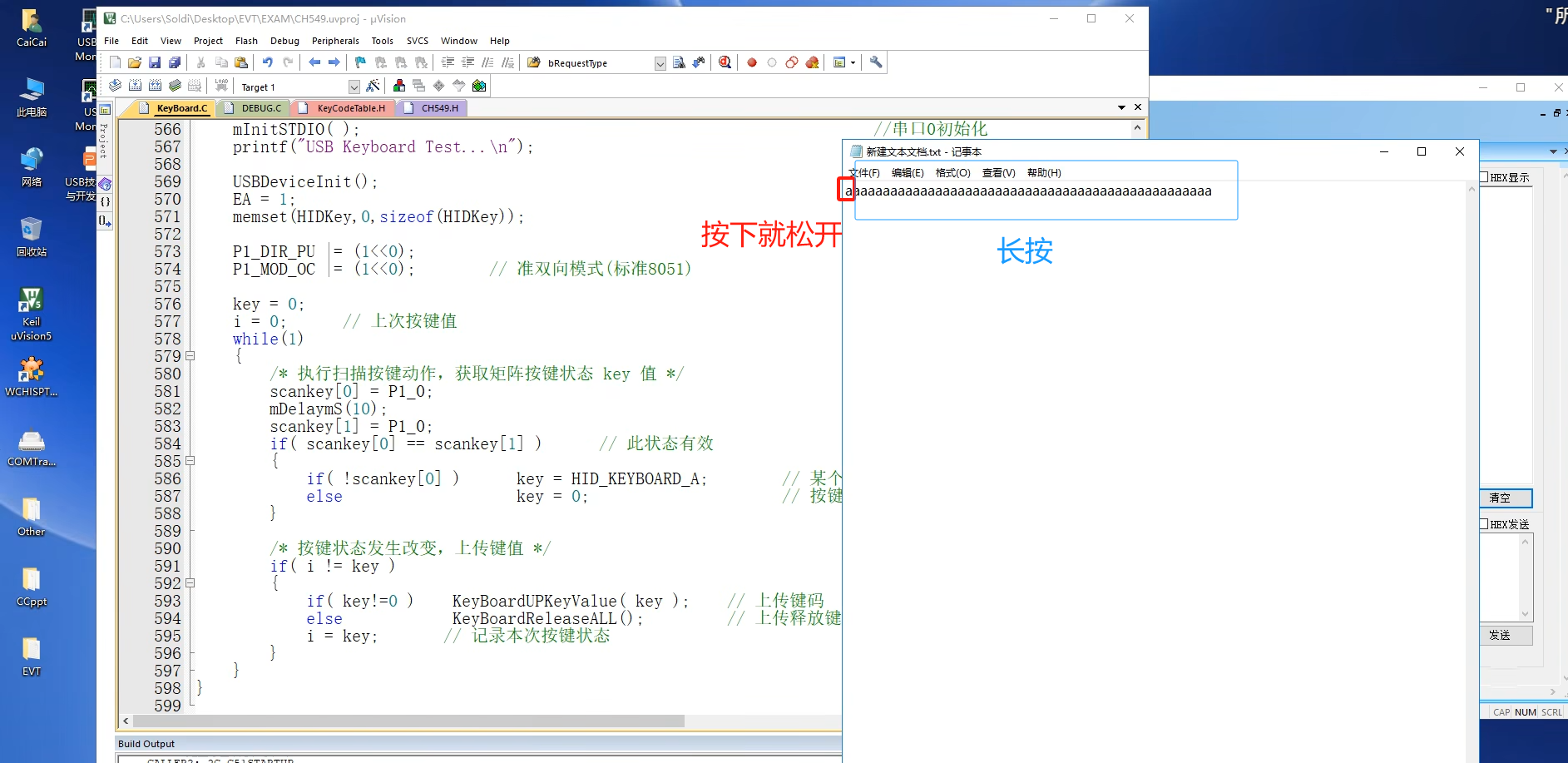Click the Open file folder icon
The image size is (1568, 763).
[135, 62]
